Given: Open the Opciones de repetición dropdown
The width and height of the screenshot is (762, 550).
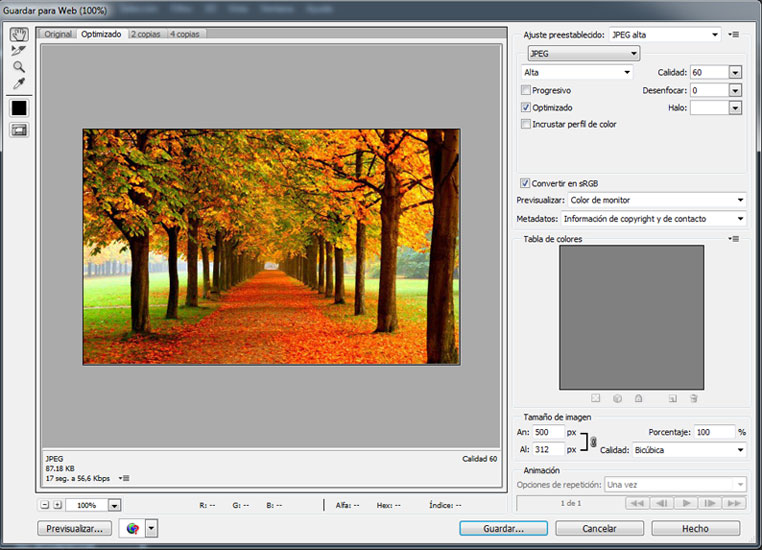Looking at the screenshot, I should (x=675, y=485).
